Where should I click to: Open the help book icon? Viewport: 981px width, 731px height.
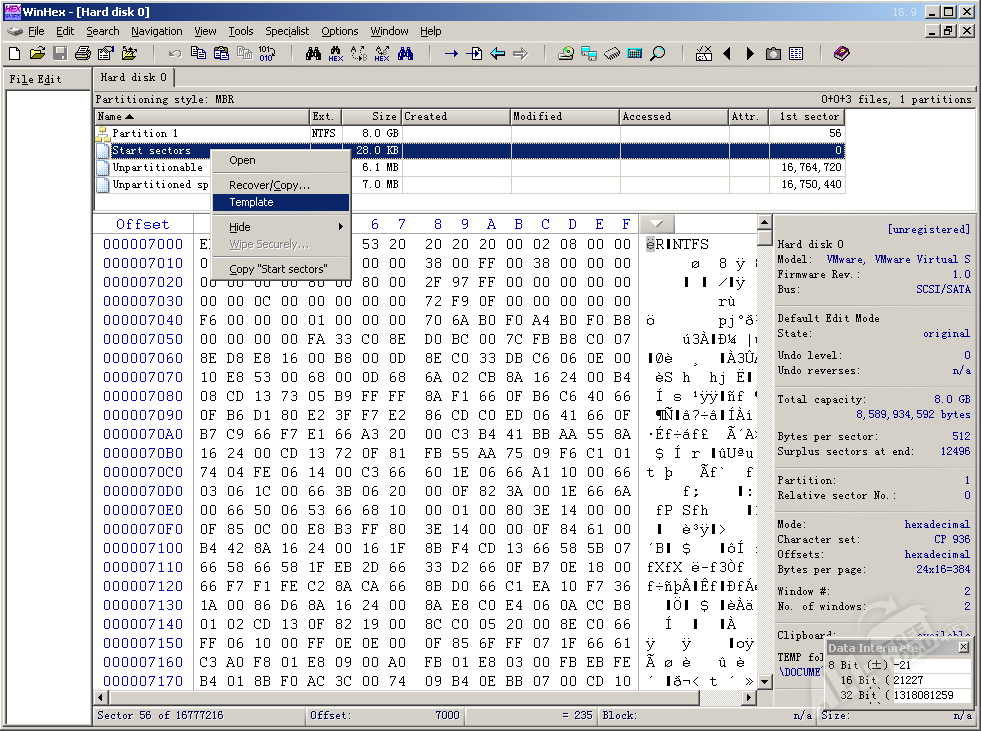point(841,53)
